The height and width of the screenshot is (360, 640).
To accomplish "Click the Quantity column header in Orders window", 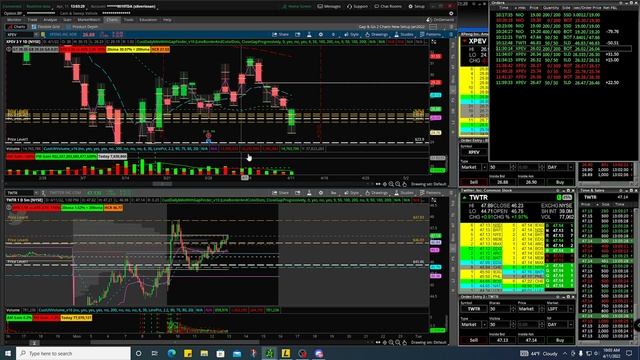I will coord(551,8).
